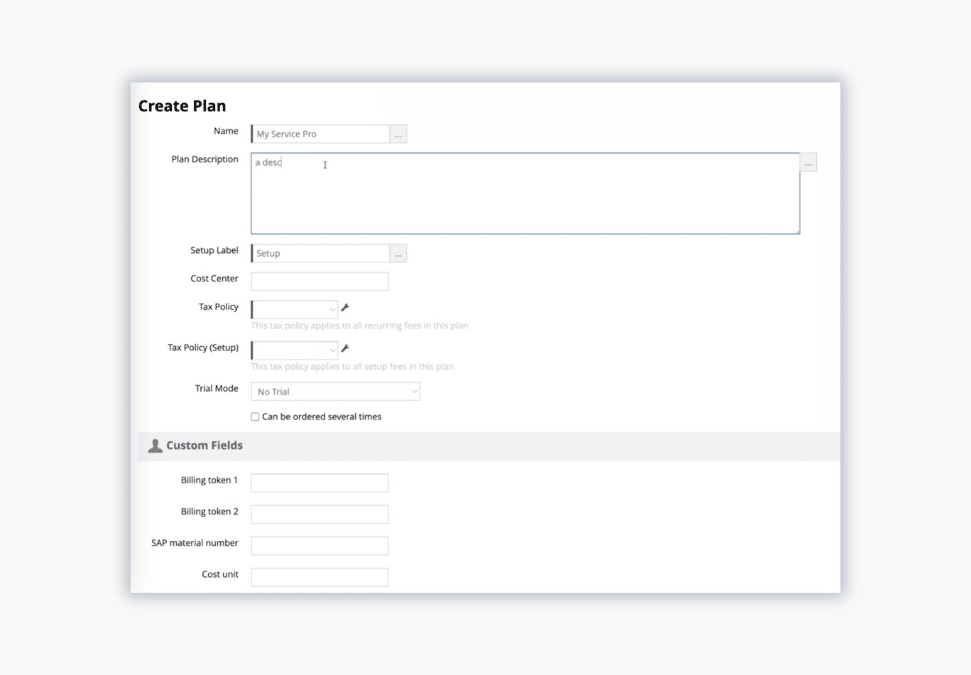This screenshot has width=971, height=675.
Task: Click the 'SAP material number' label
Action: [195, 543]
